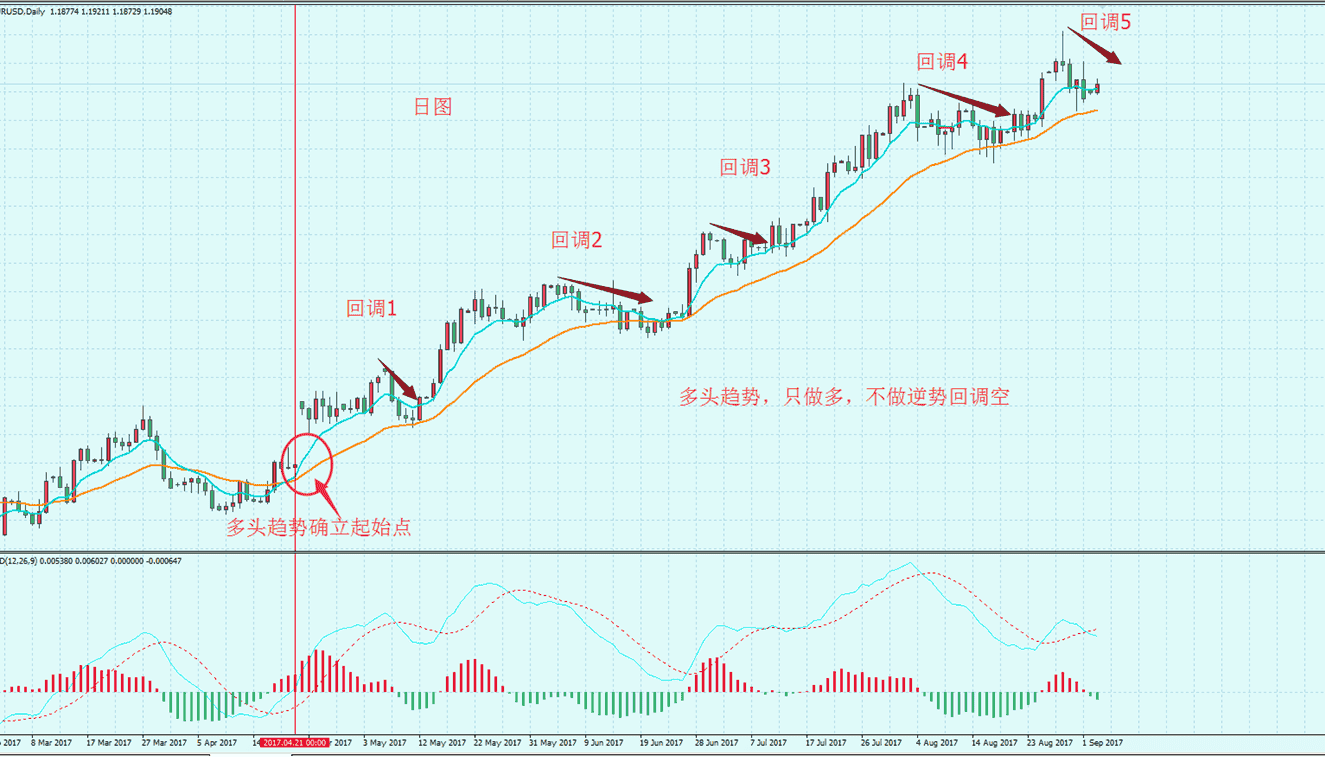Viewport: 1325px width, 757px height.
Task: Click the '26 Jul 2017' date label
Action: point(882,743)
